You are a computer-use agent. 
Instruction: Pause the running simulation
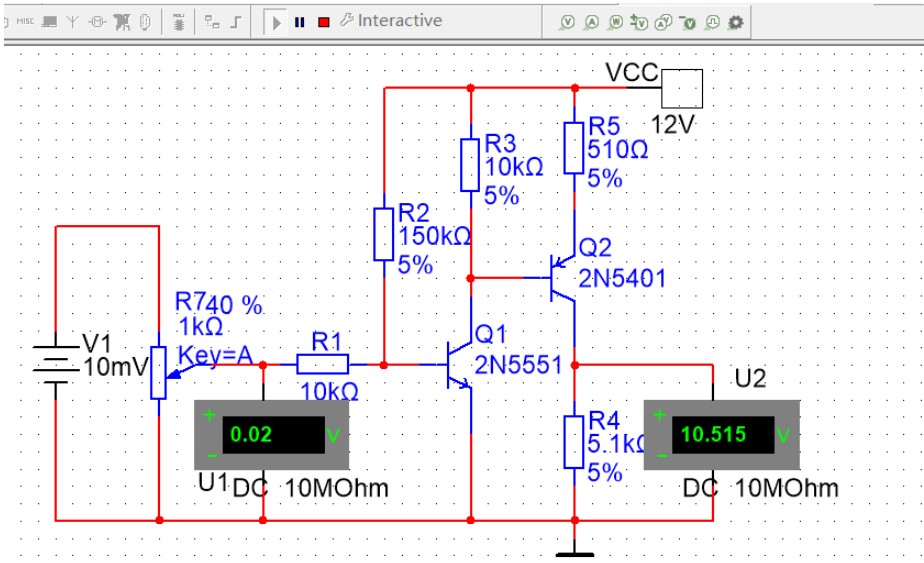299,22
